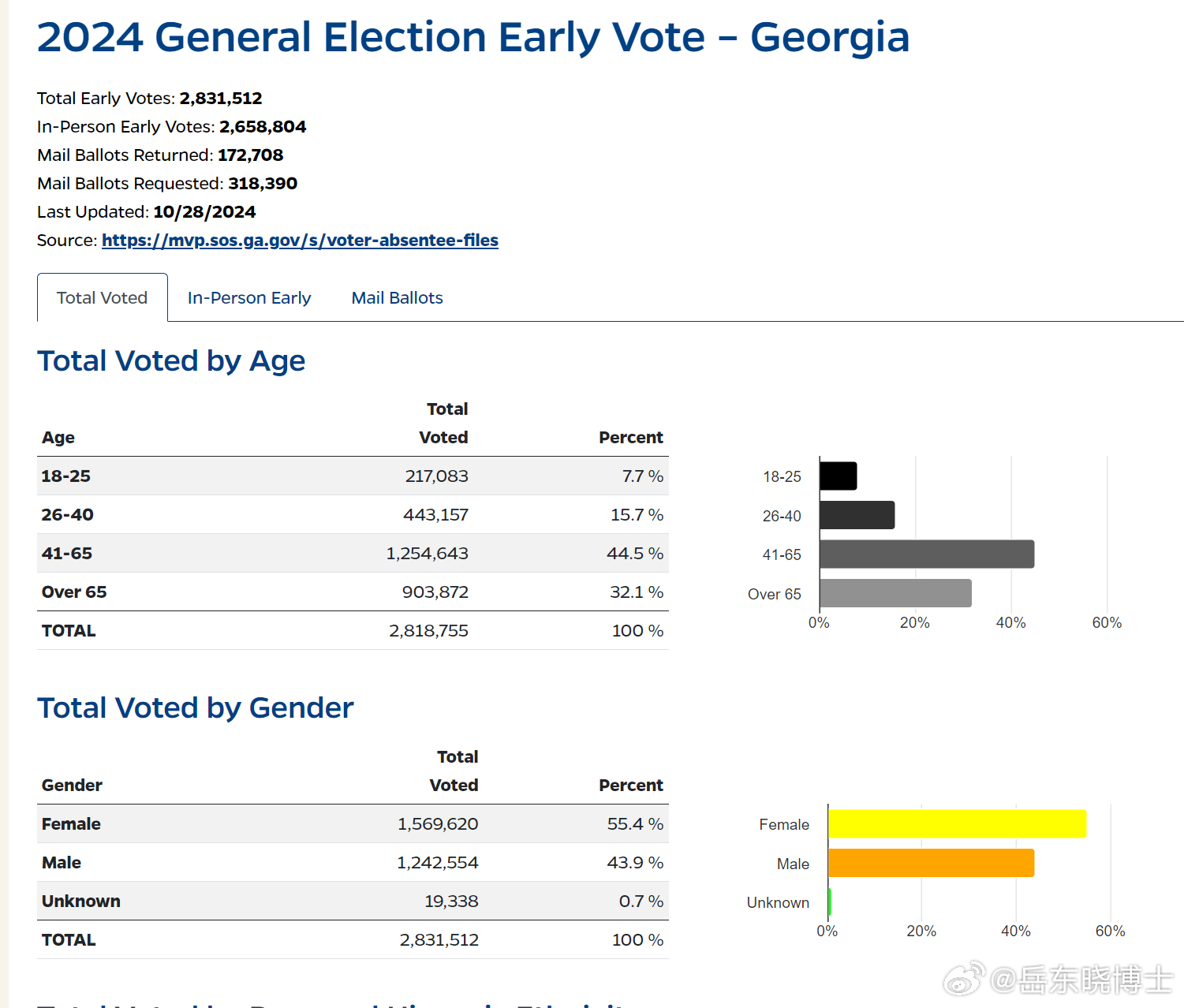Click the Unknown row in the gender table

(352, 902)
